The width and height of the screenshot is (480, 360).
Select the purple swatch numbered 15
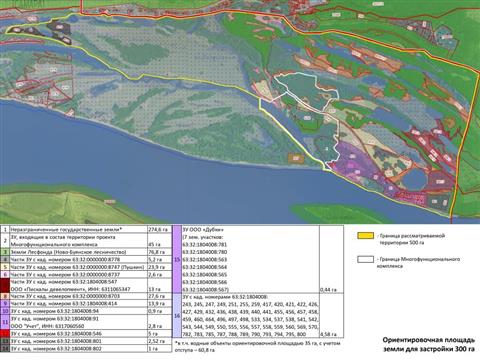tap(177, 259)
